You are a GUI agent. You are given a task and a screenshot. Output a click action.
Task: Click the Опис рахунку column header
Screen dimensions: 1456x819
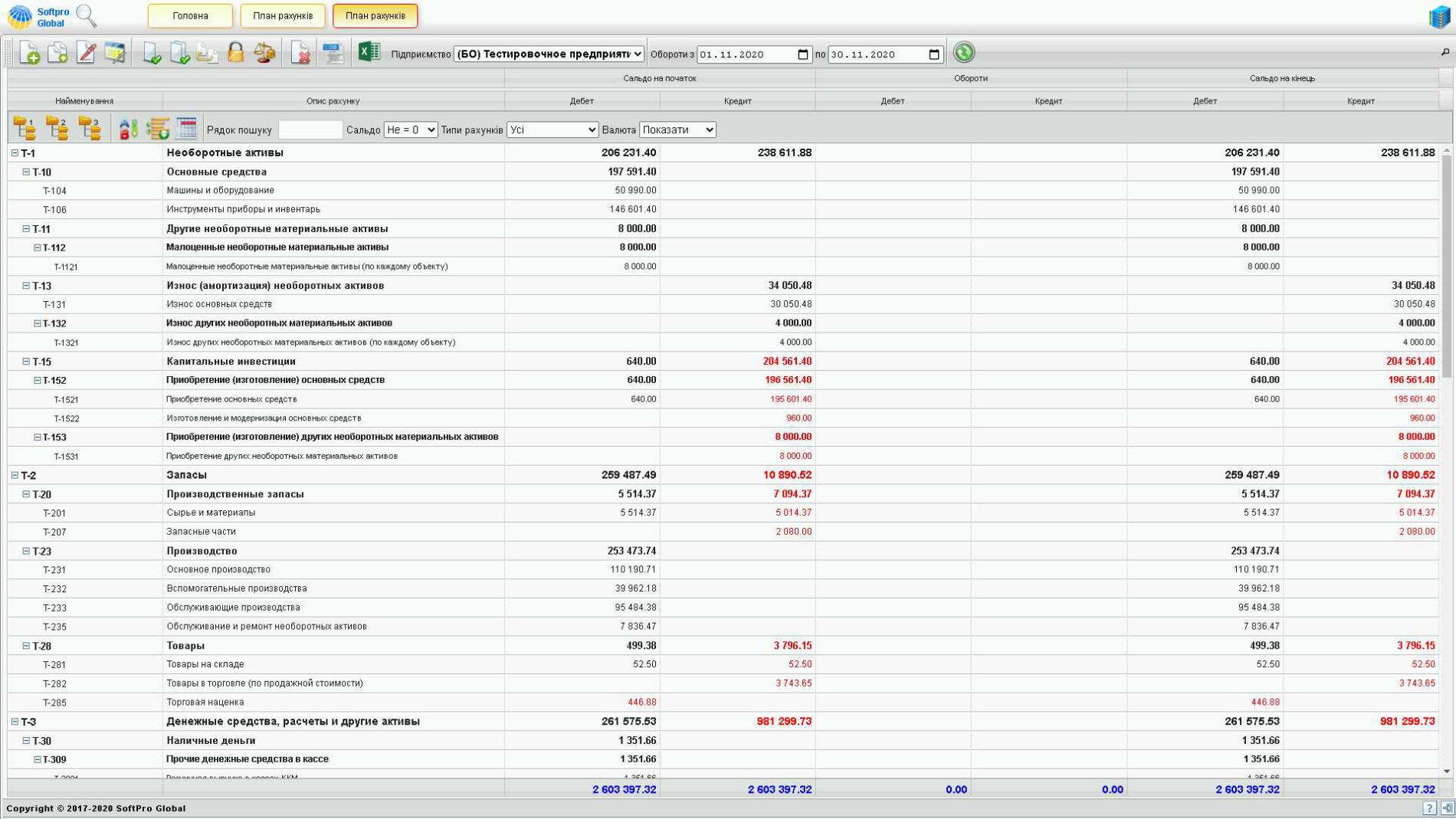pos(333,101)
